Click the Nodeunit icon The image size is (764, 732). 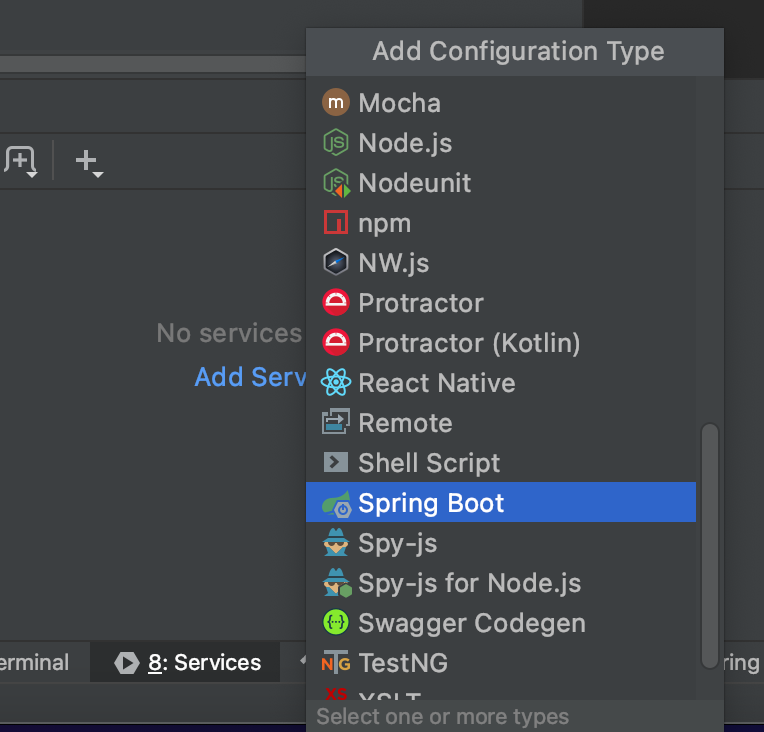[x=335, y=183]
